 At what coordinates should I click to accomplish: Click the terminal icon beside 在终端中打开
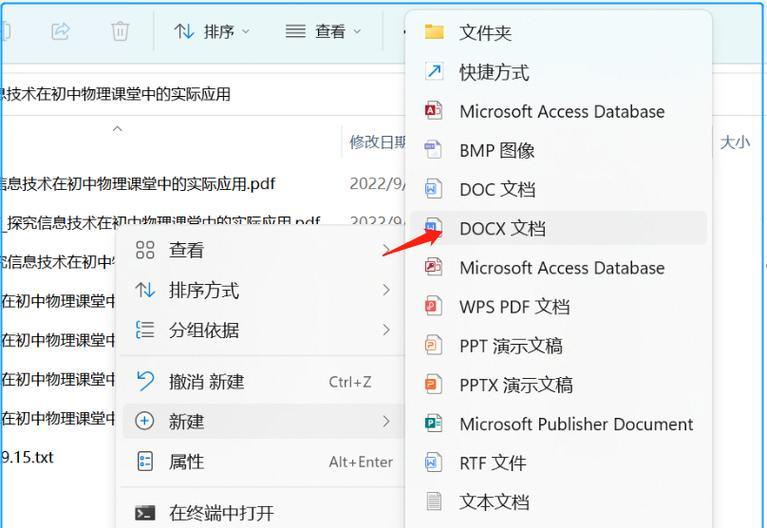click(x=145, y=513)
